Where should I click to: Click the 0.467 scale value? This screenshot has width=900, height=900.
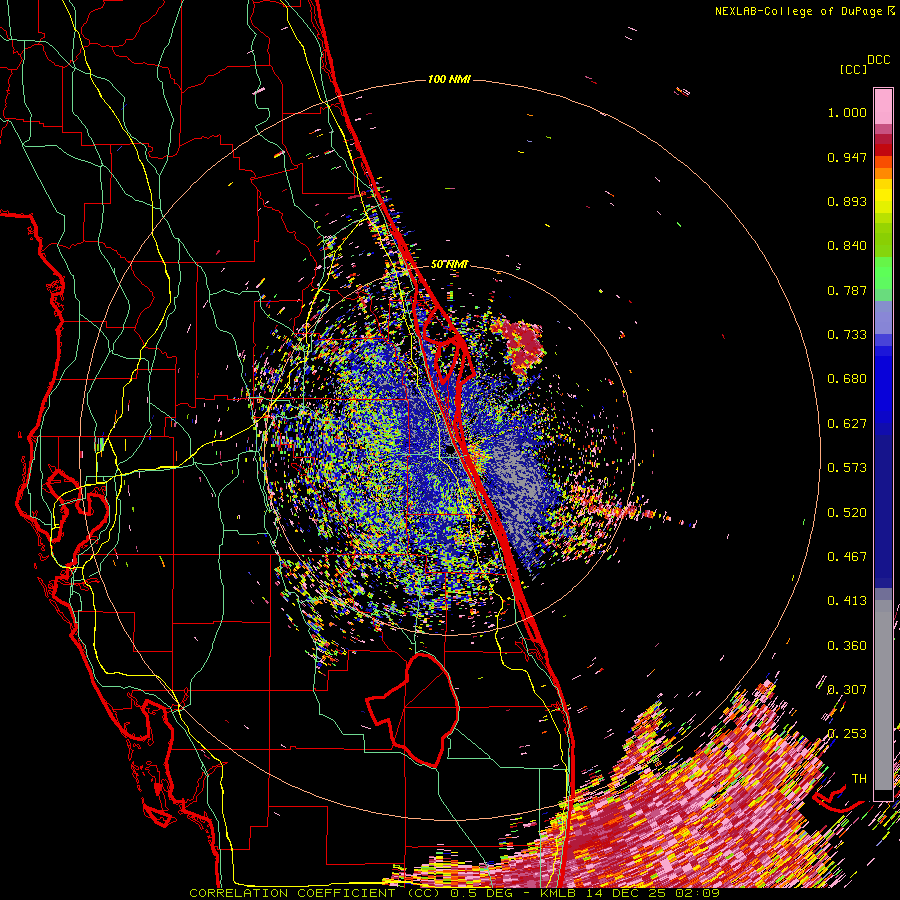847,557
